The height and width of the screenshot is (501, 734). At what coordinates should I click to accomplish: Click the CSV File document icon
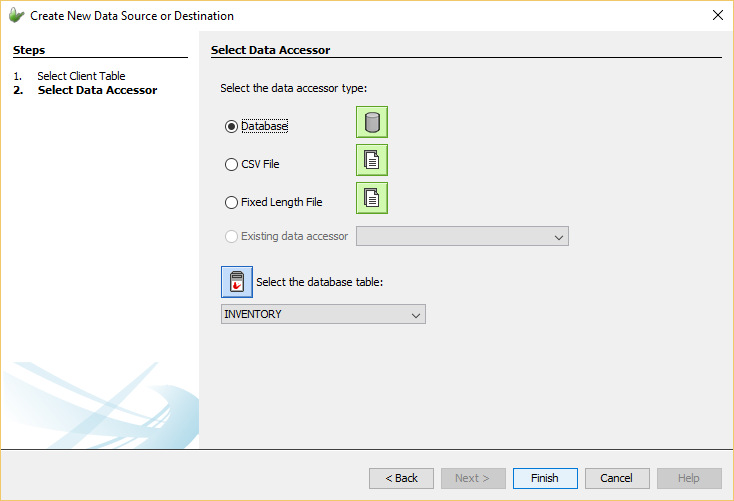[372, 160]
